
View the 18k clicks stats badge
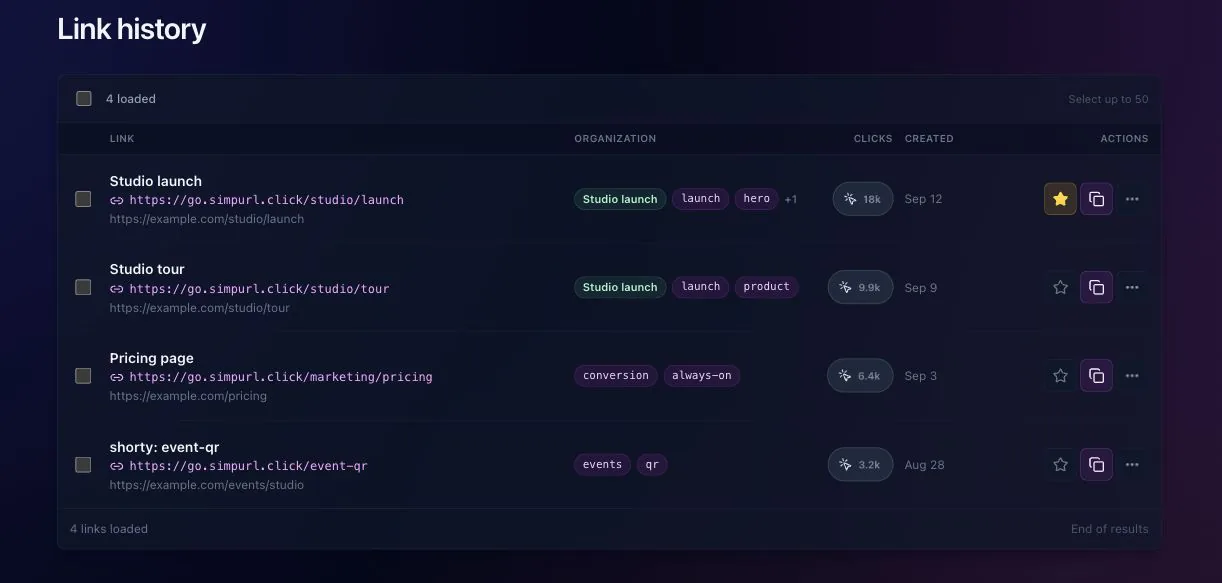click(863, 199)
